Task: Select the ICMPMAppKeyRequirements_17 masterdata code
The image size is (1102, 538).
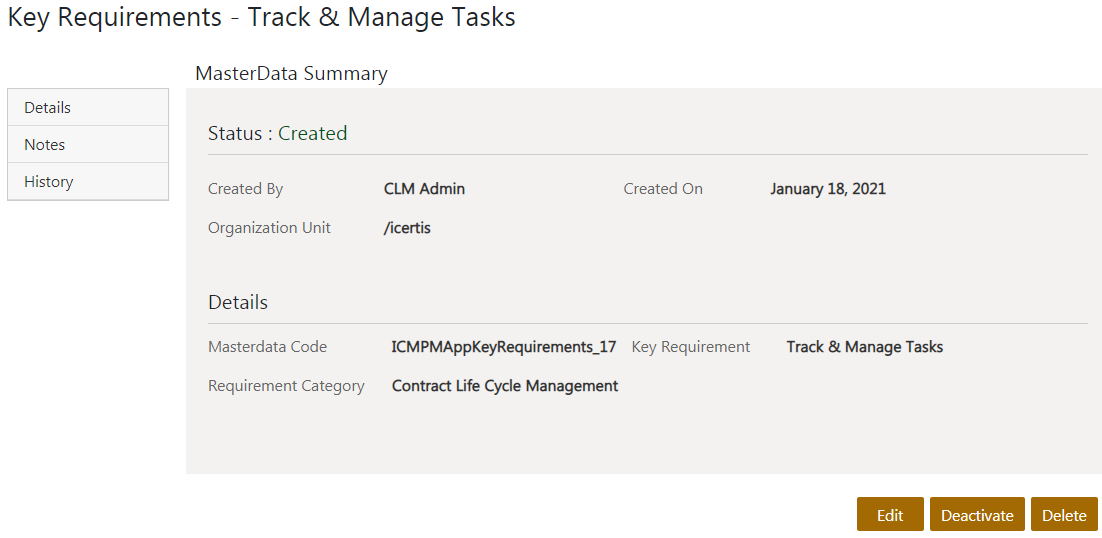Action: pos(503,347)
